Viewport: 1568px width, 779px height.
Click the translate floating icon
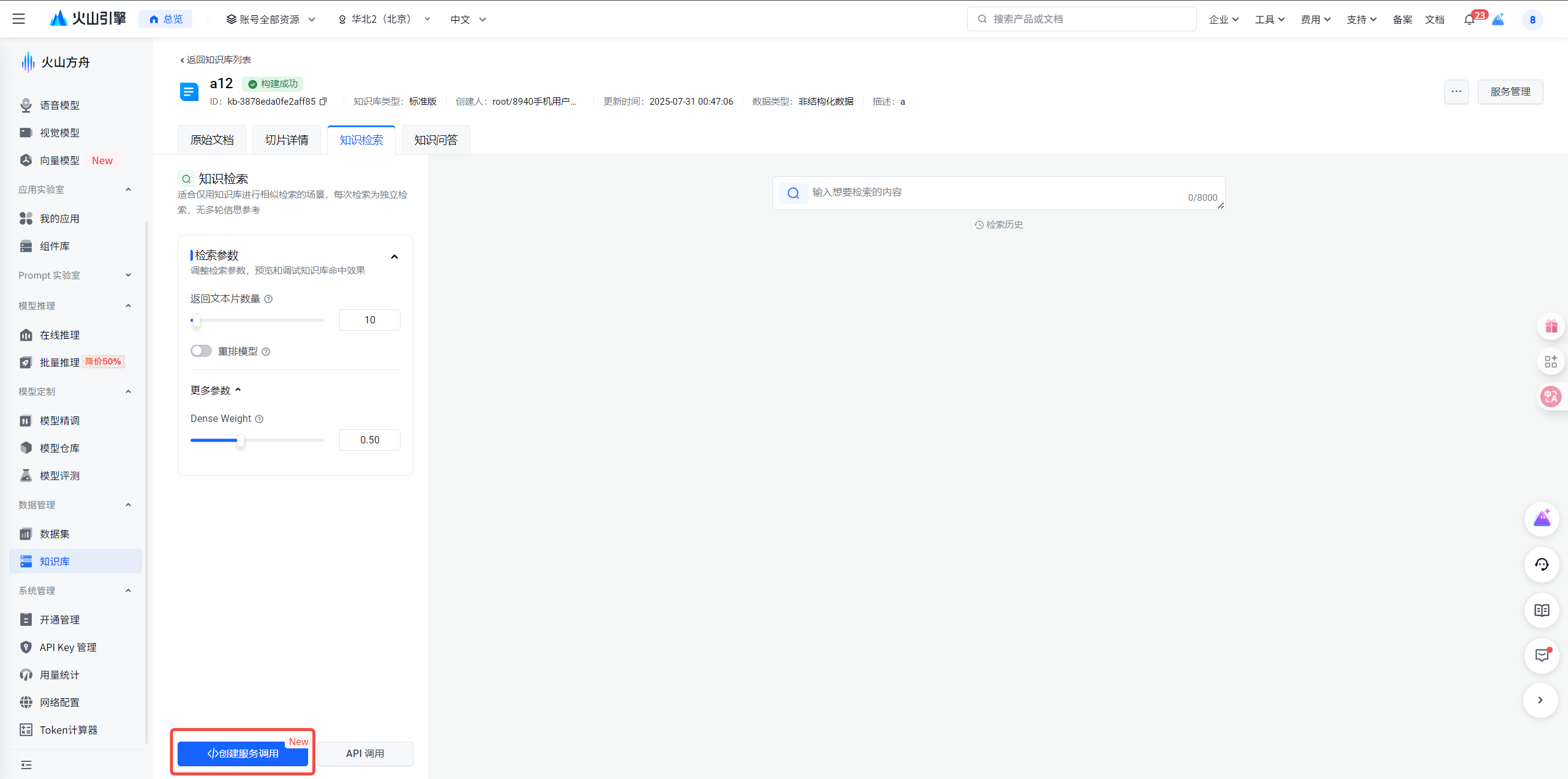[x=1551, y=397]
